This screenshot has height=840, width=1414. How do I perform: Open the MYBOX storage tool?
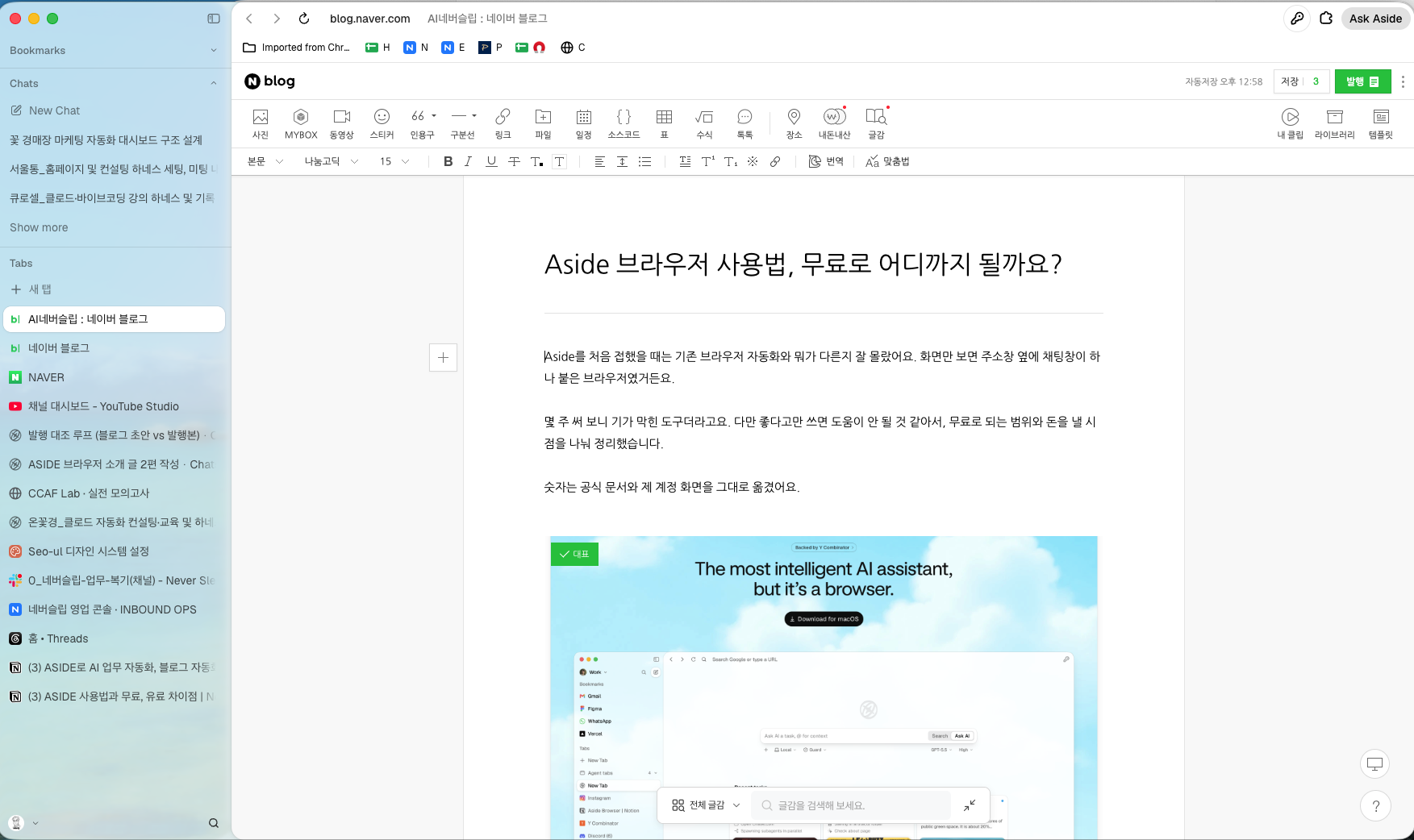pyautogui.click(x=301, y=123)
